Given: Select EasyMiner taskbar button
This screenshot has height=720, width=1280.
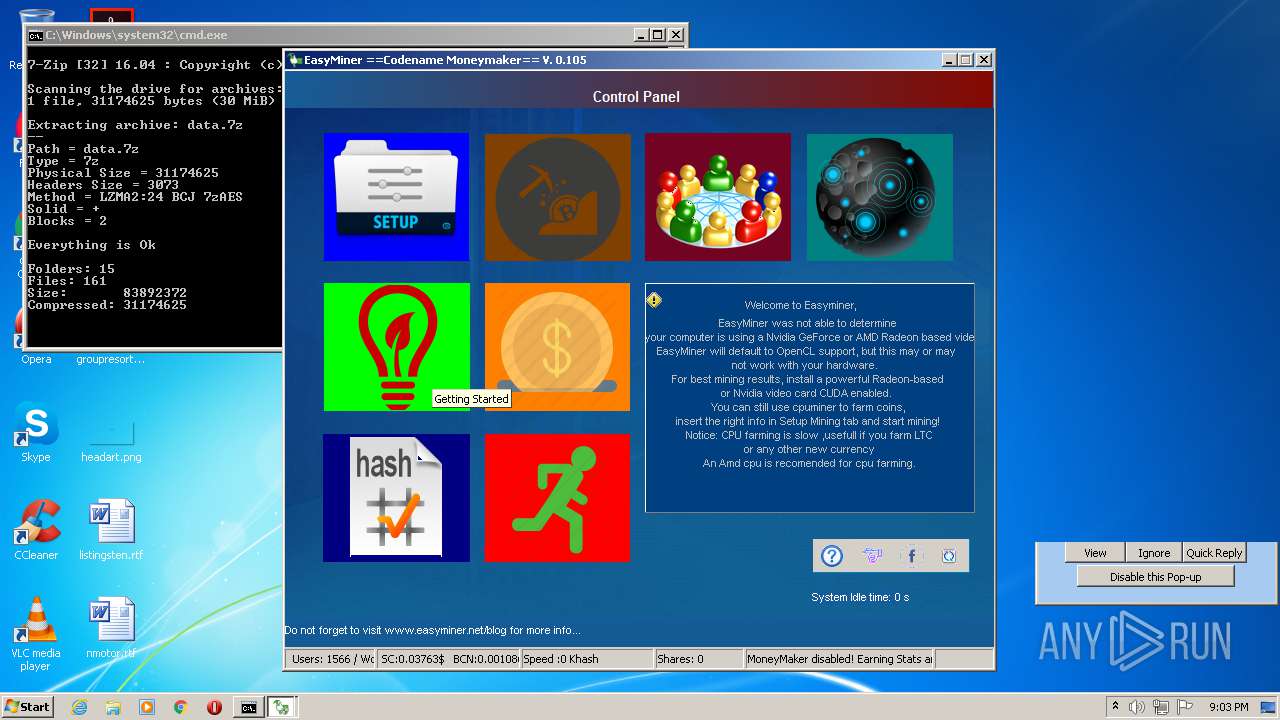Looking at the screenshot, I should (x=282, y=707).
